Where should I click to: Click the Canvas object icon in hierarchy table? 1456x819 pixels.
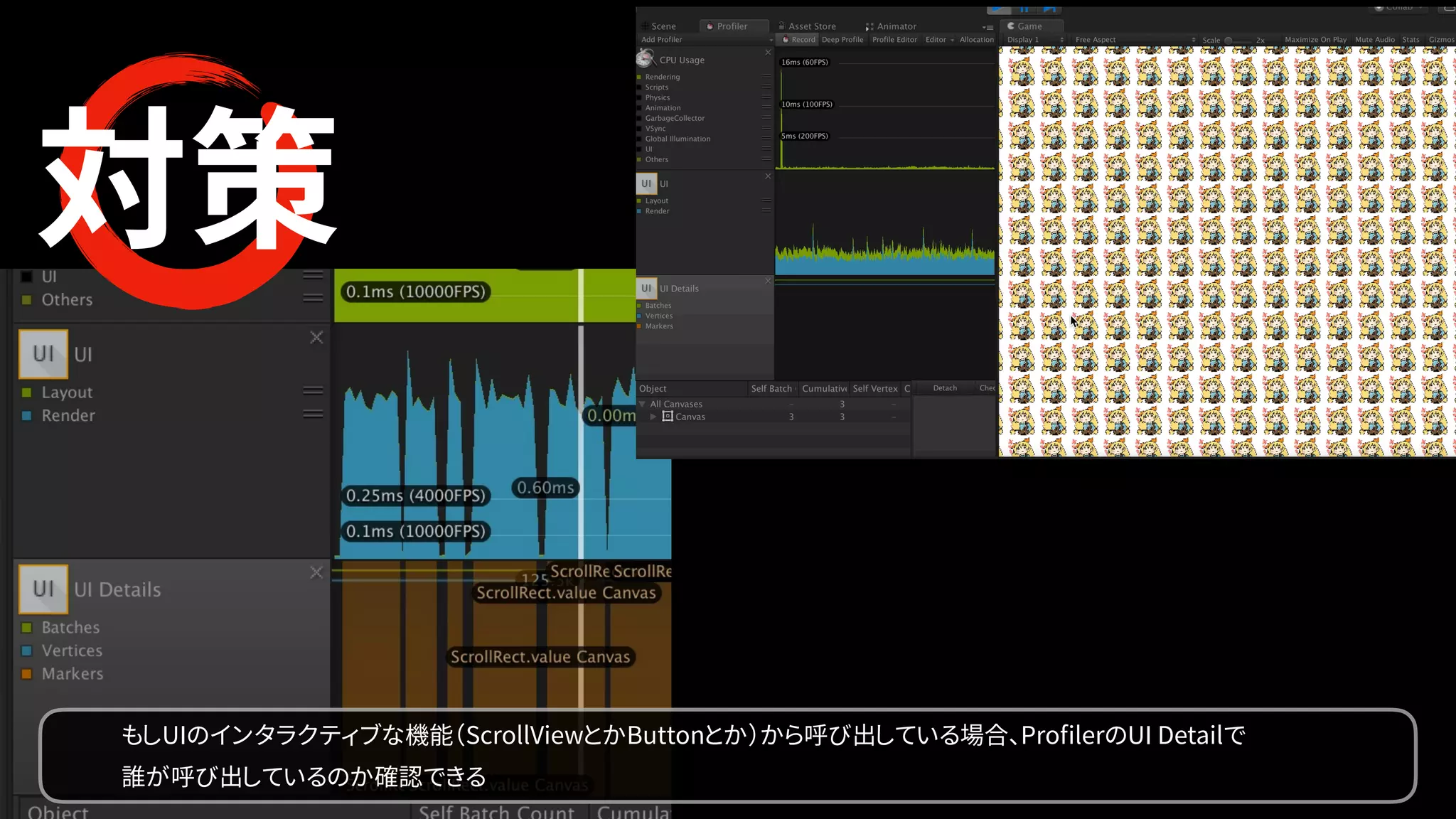[668, 416]
